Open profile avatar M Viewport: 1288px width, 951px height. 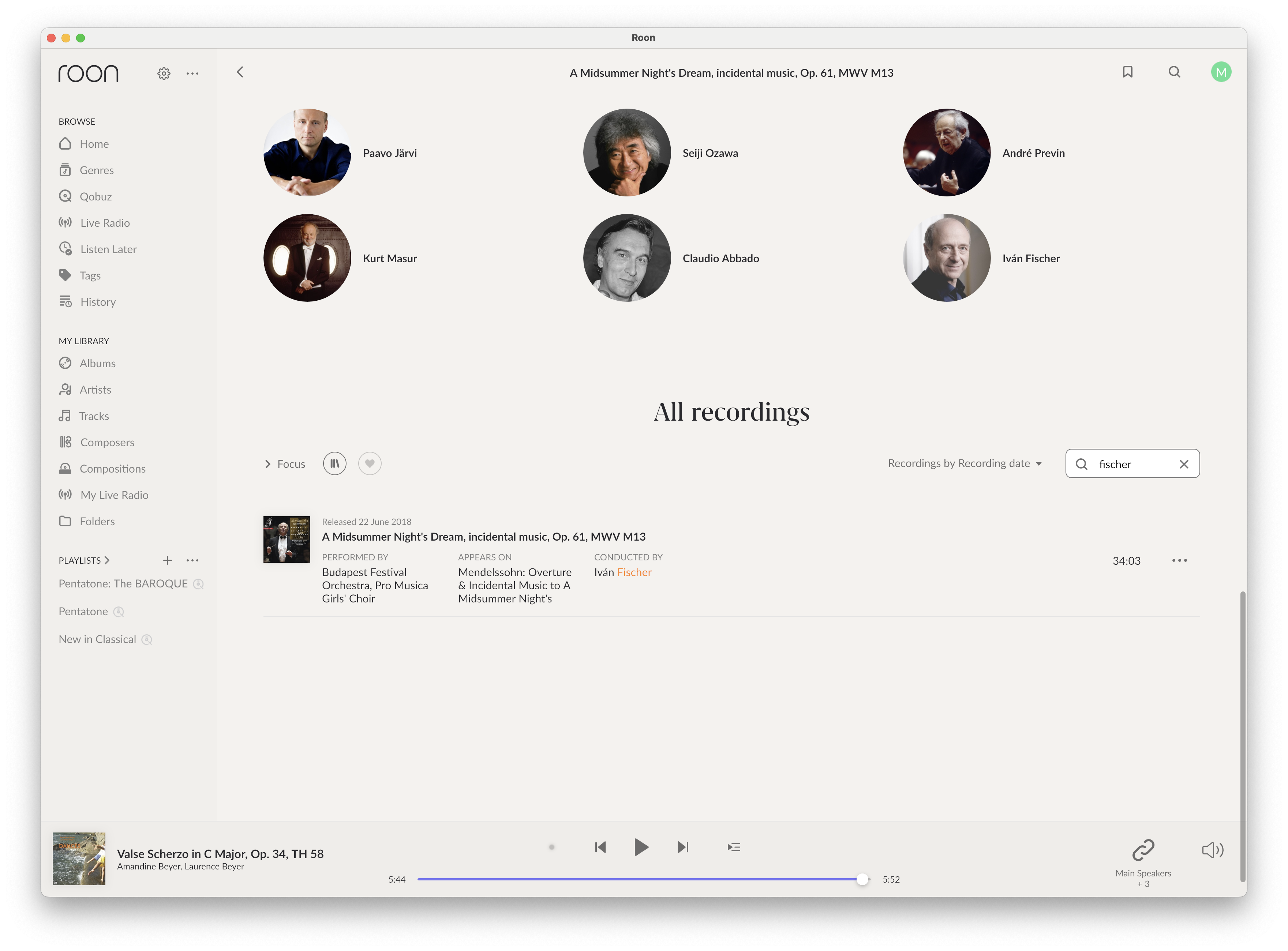(x=1221, y=72)
